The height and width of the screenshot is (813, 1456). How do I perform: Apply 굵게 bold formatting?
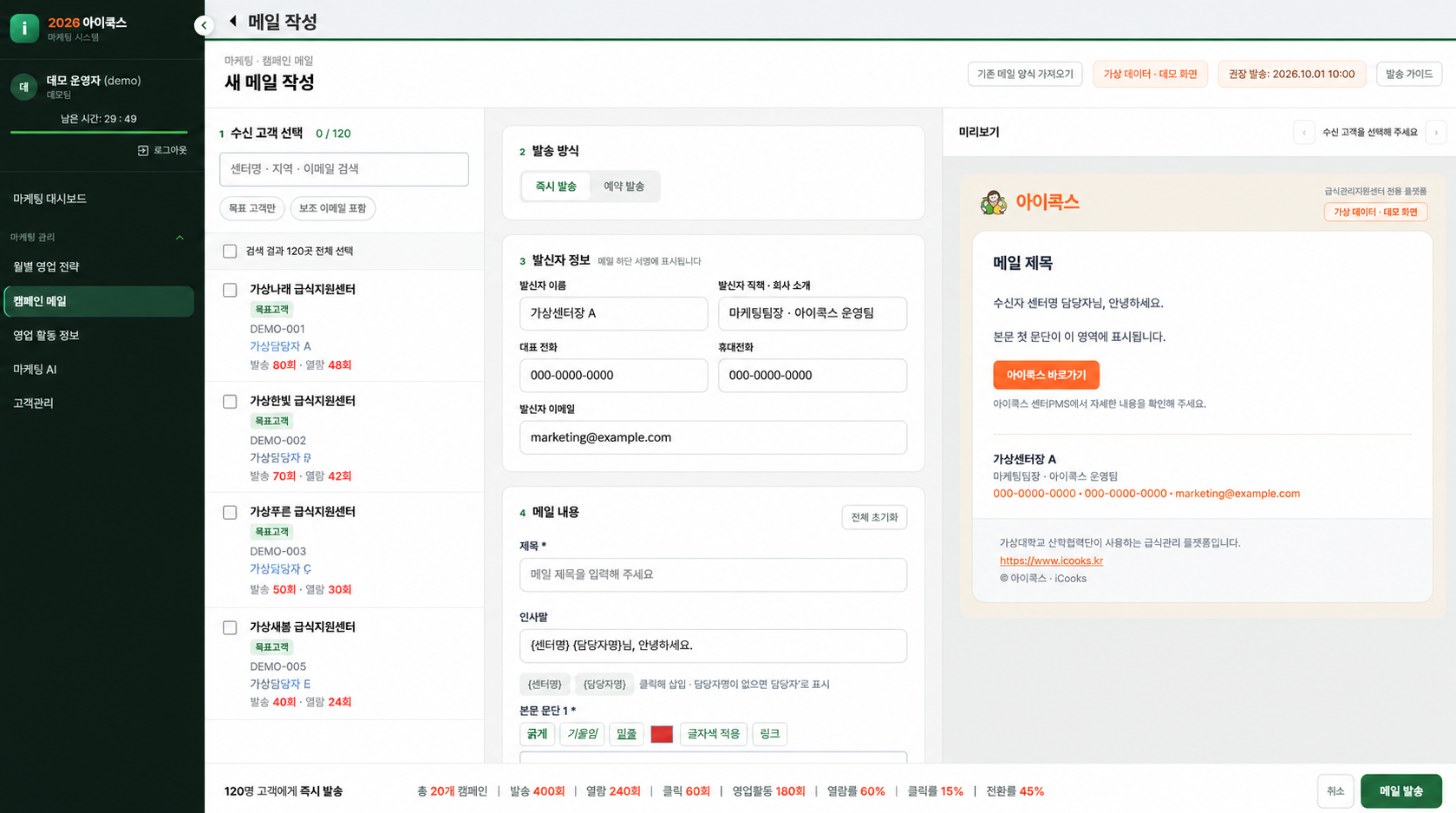pos(537,734)
